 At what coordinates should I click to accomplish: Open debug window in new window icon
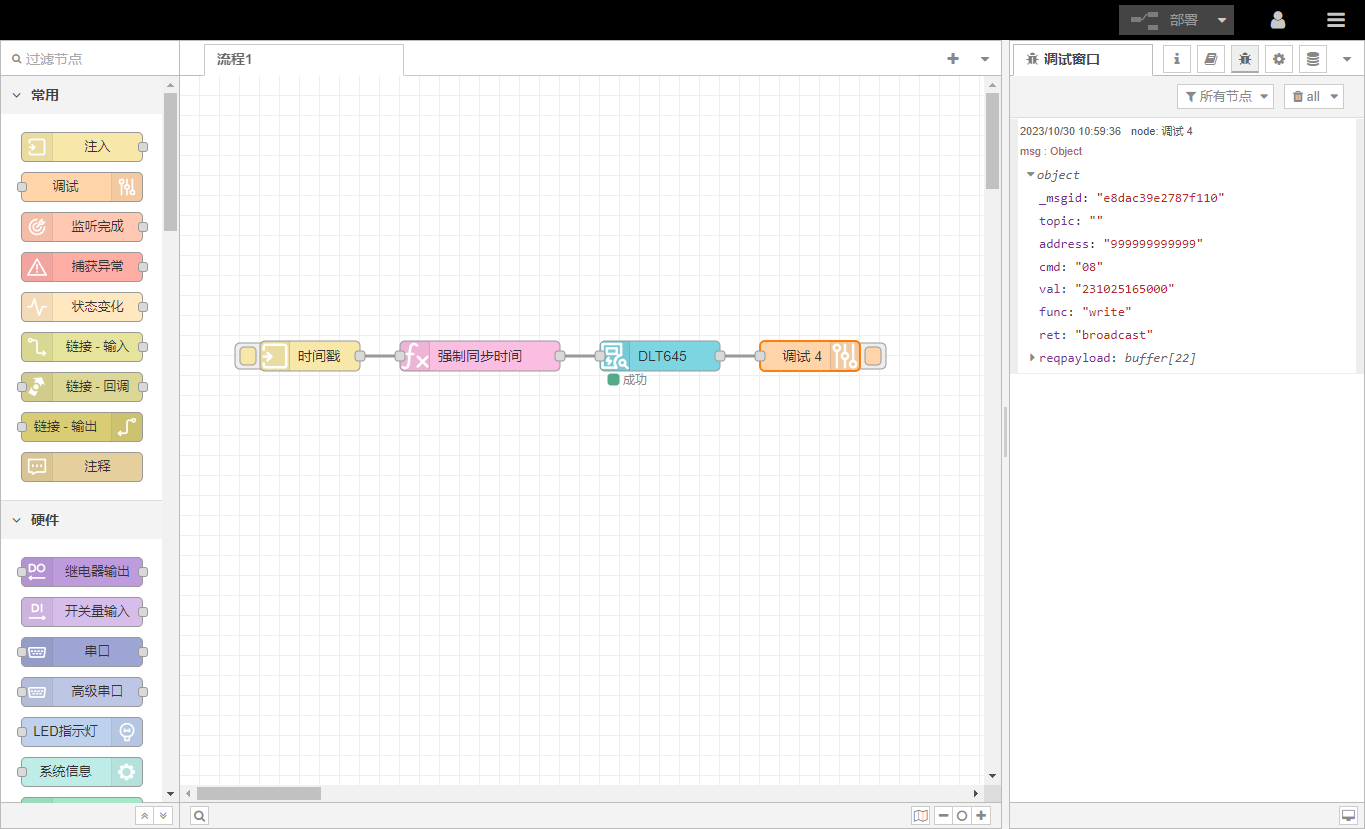pos(1347,816)
